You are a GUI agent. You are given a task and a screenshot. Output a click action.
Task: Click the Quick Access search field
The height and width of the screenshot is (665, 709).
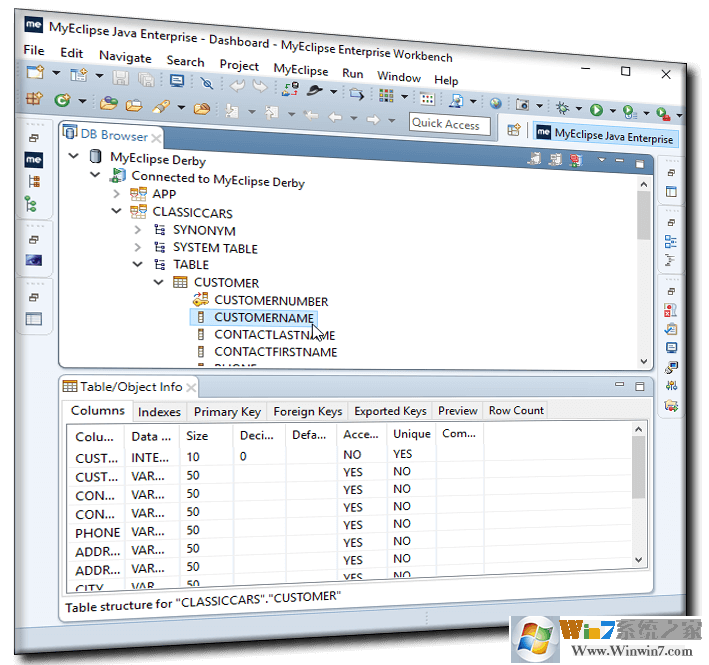point(450,124)
